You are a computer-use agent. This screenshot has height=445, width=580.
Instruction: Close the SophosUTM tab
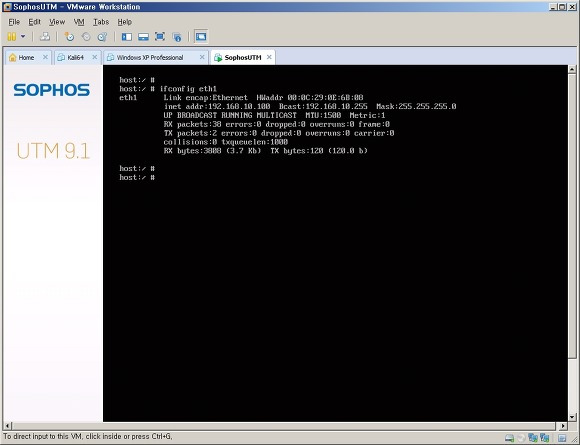pyautogui.click(x=269, y=57)
